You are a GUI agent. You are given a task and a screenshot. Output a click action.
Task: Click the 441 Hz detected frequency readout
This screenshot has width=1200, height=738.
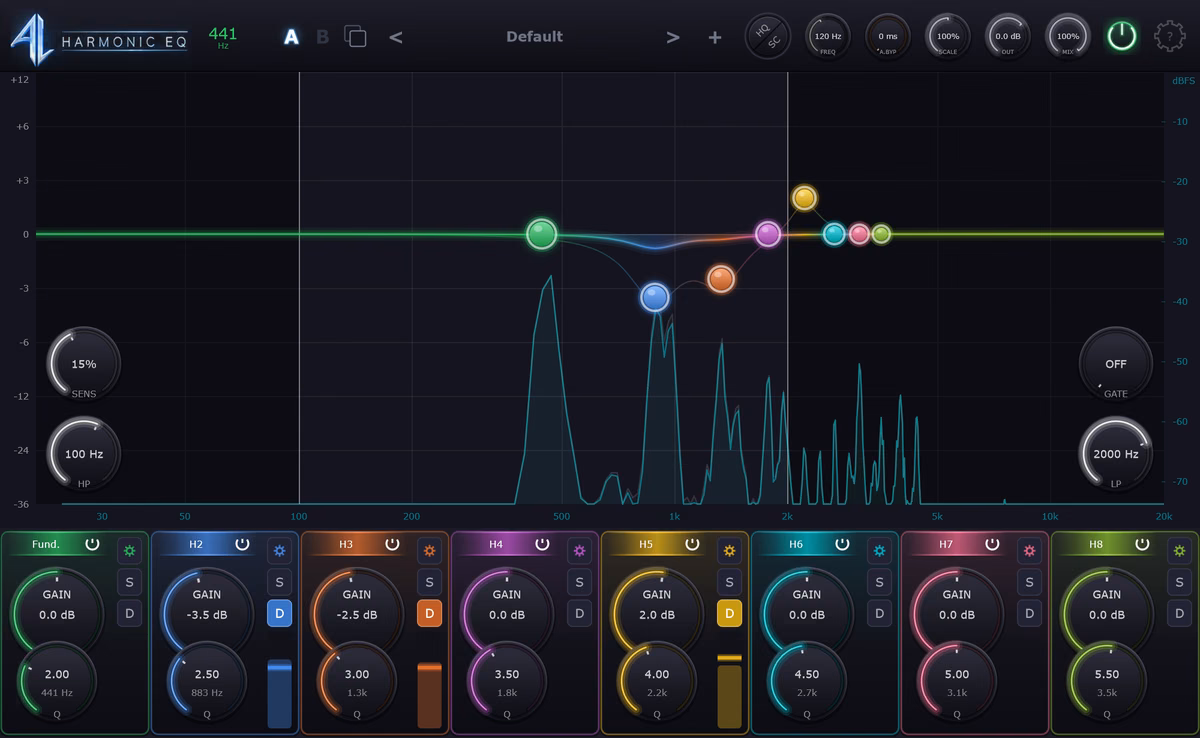(x=223, y=37)
